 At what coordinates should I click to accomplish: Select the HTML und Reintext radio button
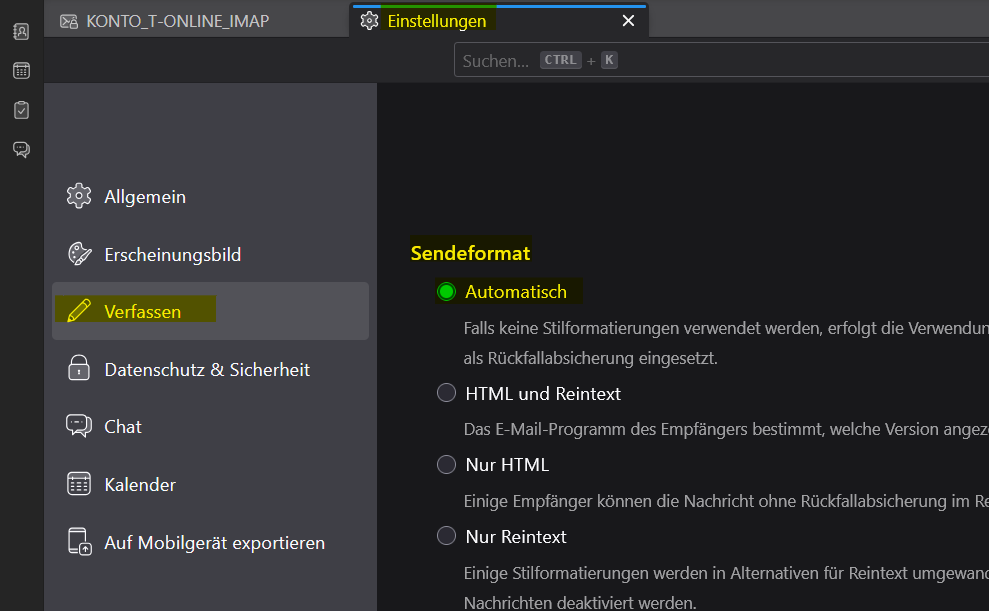coord(446,394)
